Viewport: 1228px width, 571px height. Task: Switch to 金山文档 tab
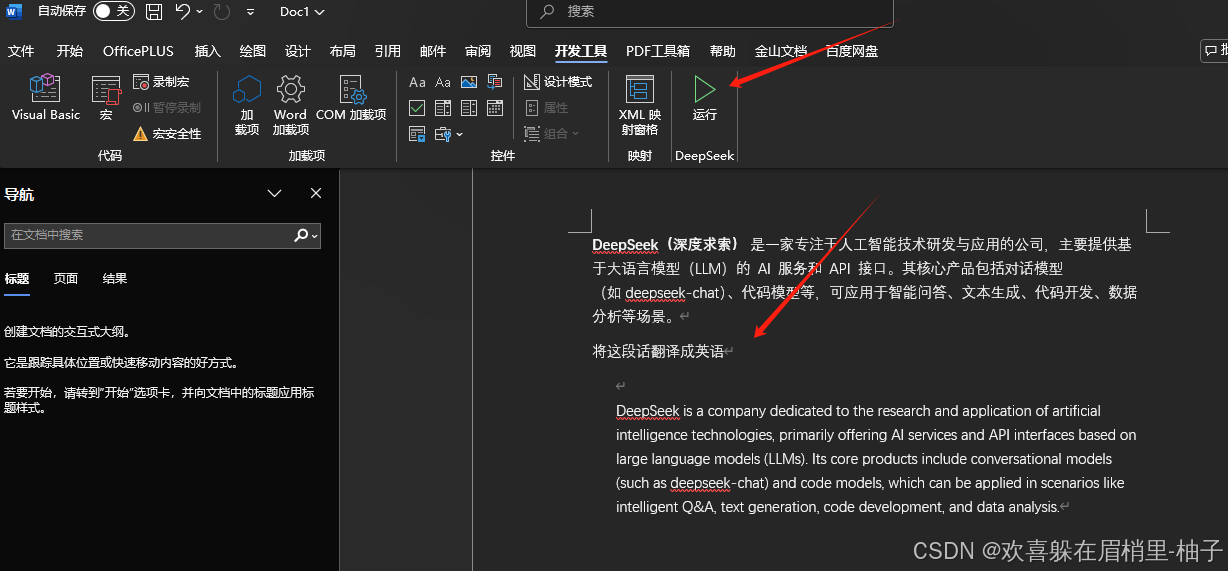[x=781, y=51]
